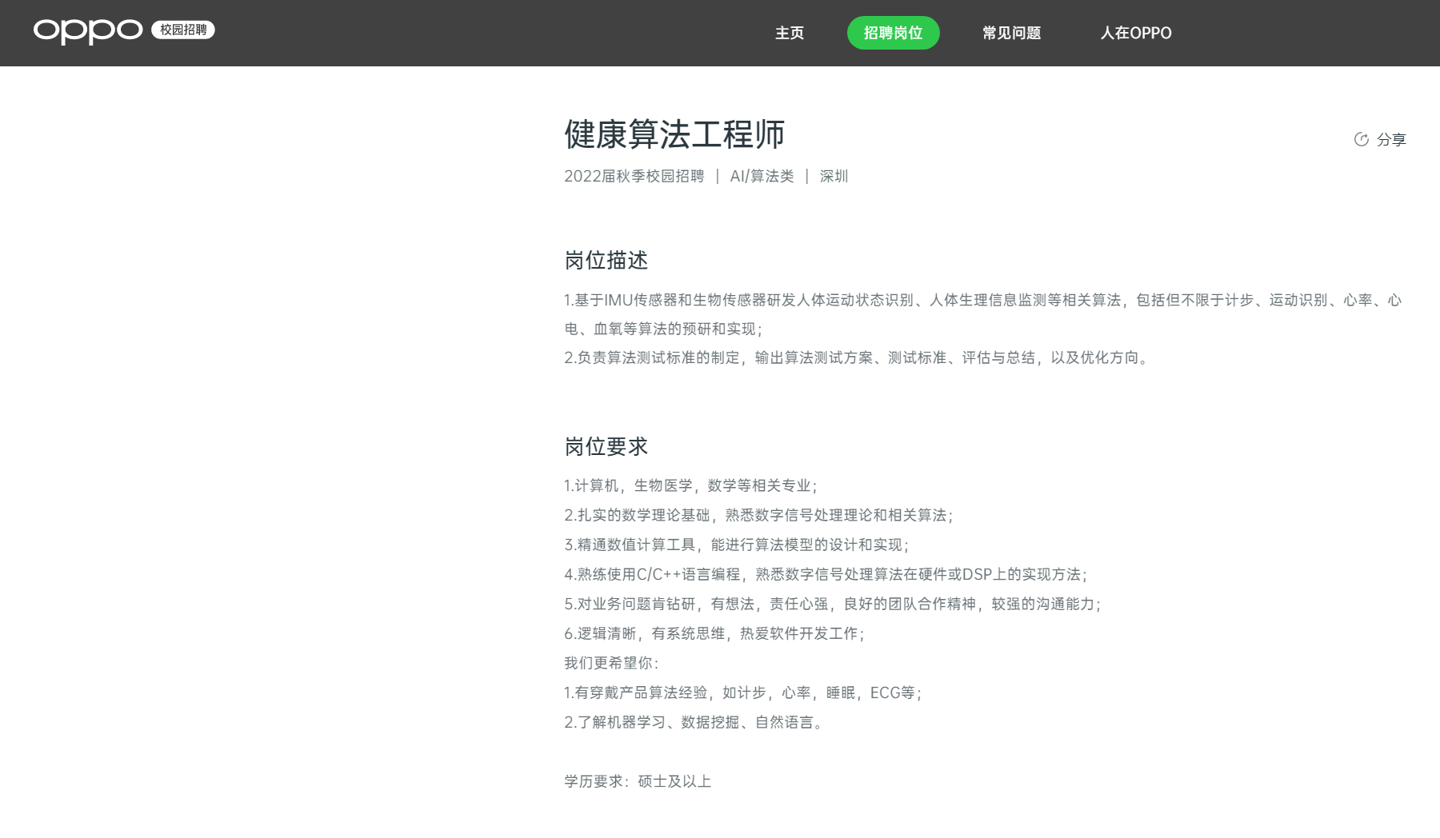Click the AI/算法类 category label
The width and height of the screenshot is (1440, 838).
coord(761,175)
